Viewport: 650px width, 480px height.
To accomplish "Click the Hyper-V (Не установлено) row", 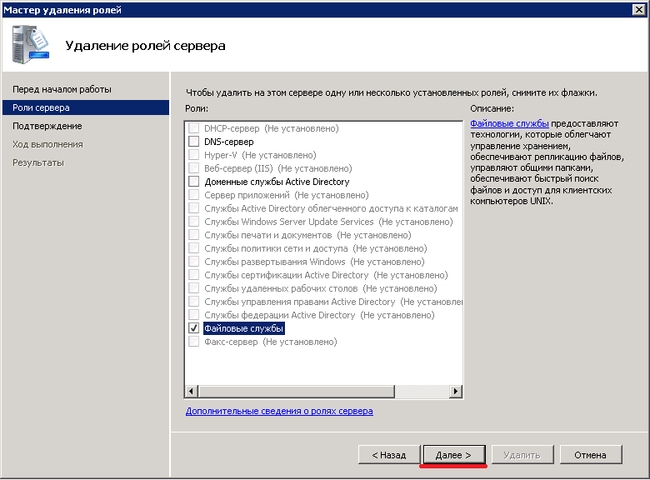I will click(x=260, y=155).
